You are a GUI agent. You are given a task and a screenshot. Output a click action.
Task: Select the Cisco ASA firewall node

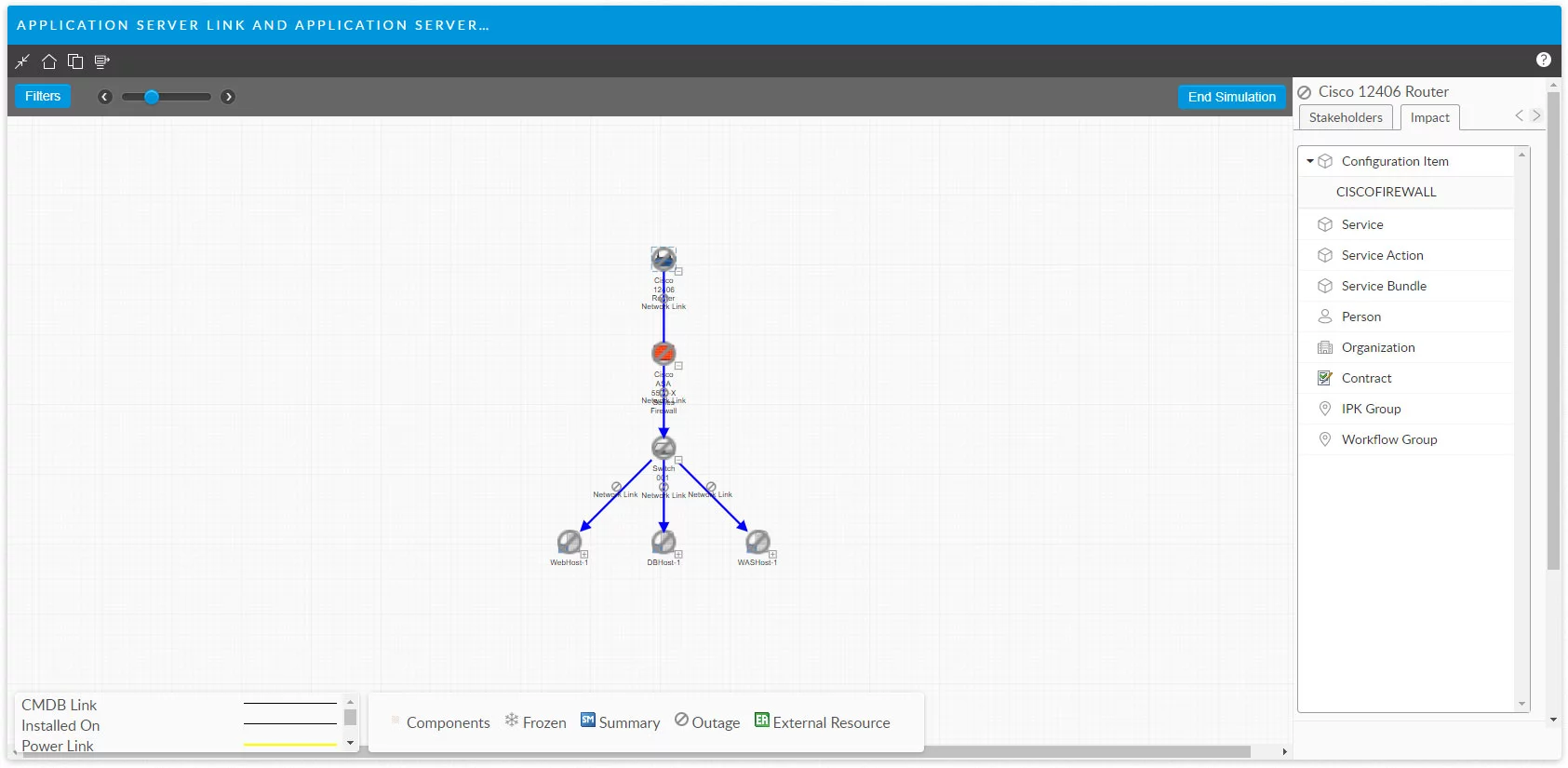(663, 353)
